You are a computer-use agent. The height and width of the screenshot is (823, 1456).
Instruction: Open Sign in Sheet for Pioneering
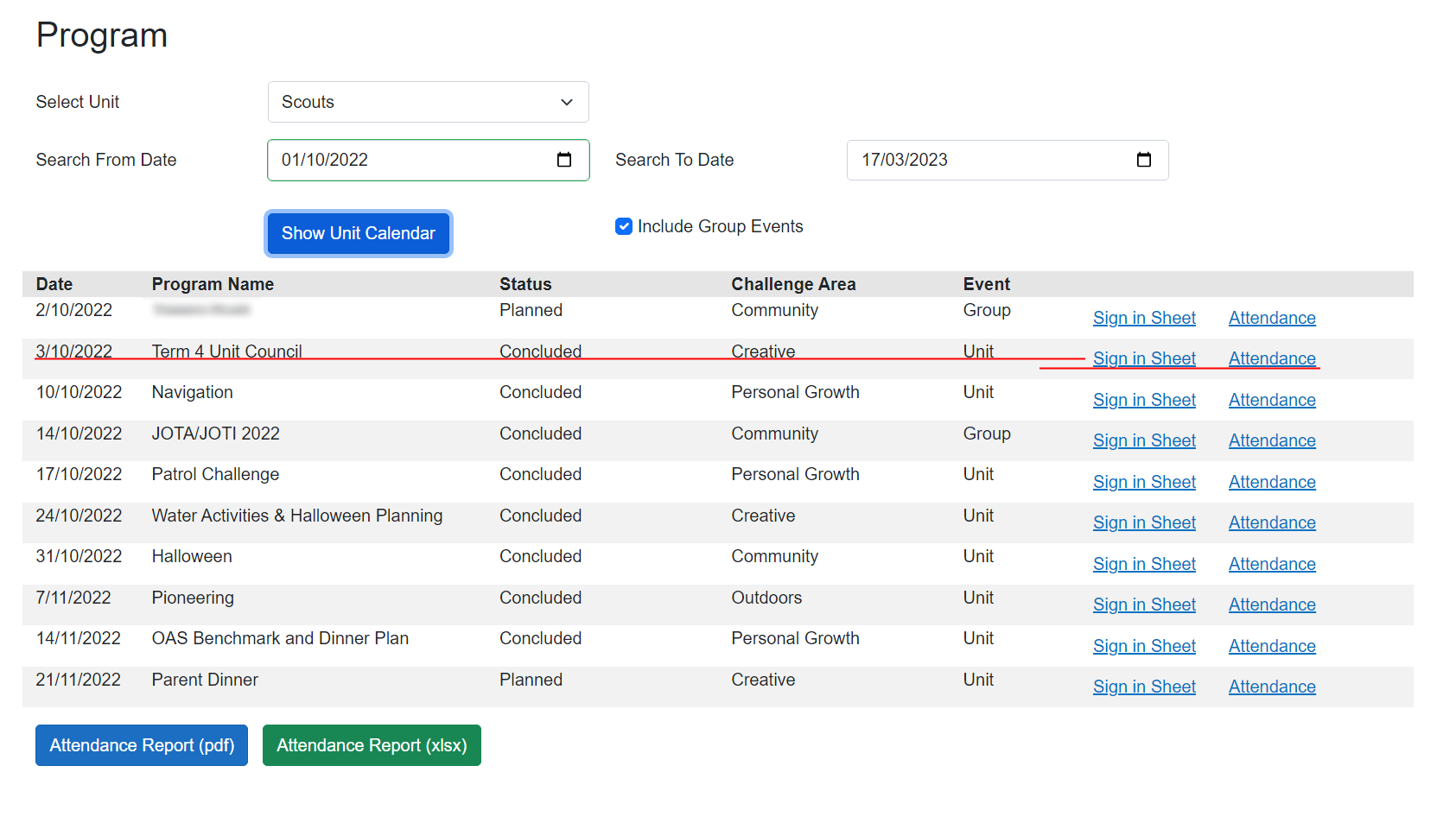coord(1144,604)
